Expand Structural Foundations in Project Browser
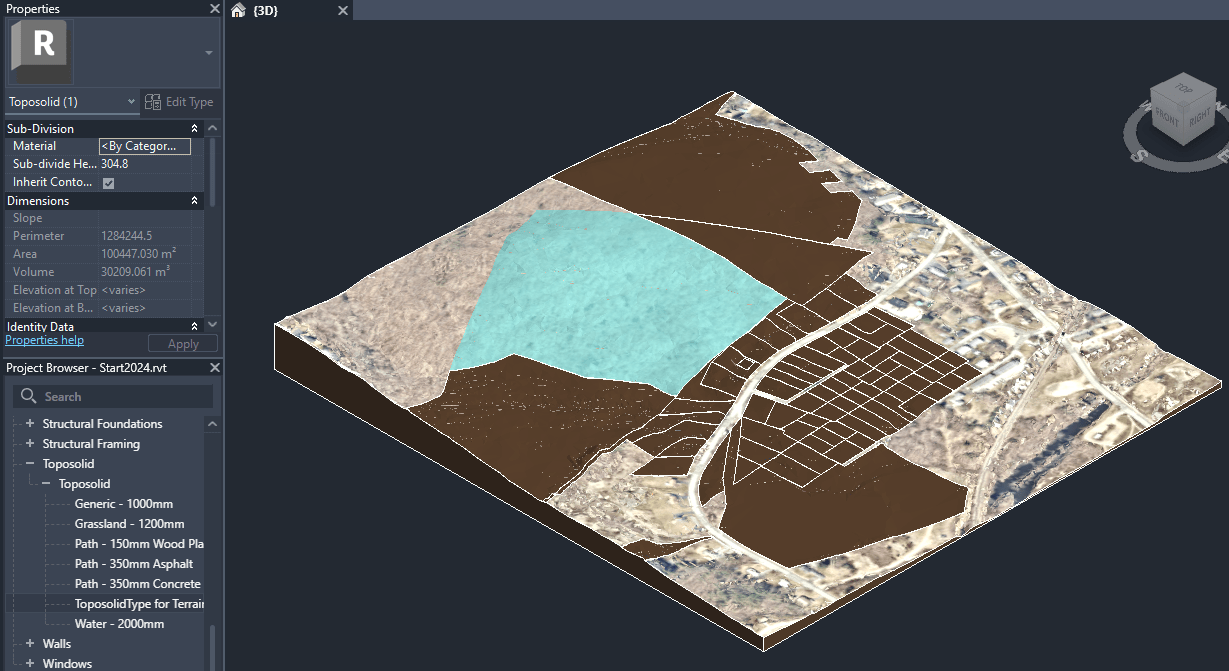 coord(29,423)
